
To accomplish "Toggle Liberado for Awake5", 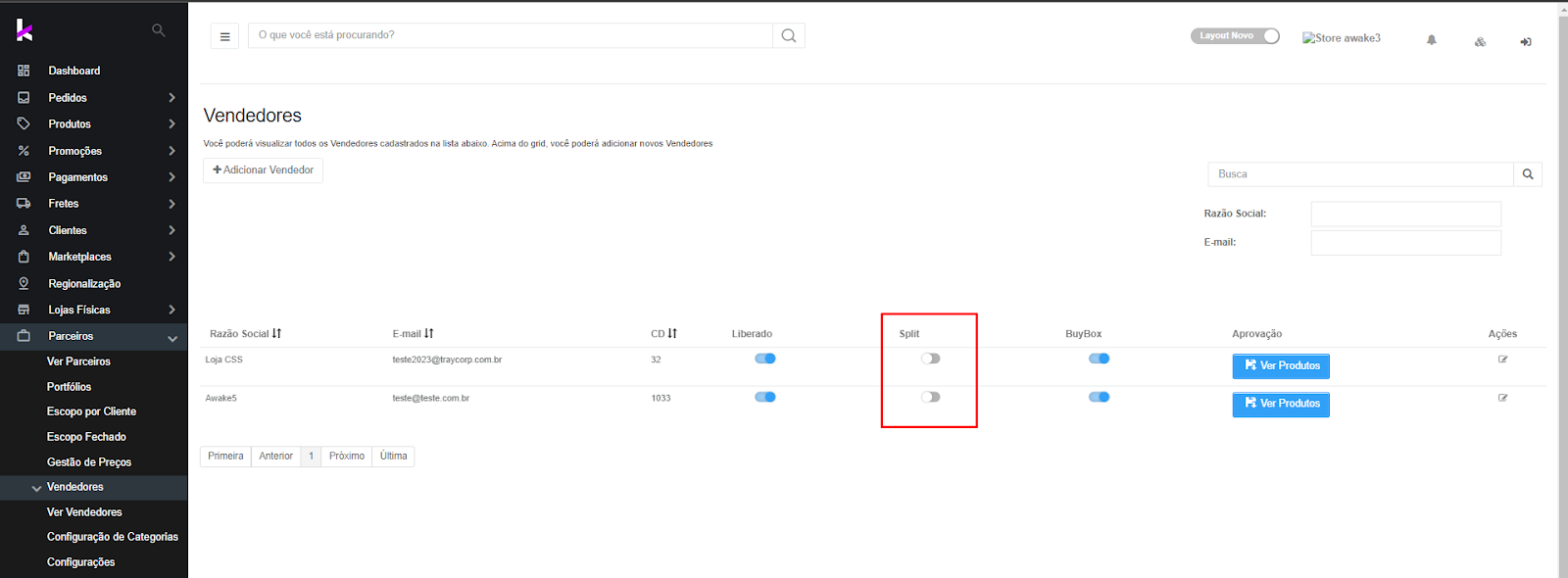I will pos(765,397).
